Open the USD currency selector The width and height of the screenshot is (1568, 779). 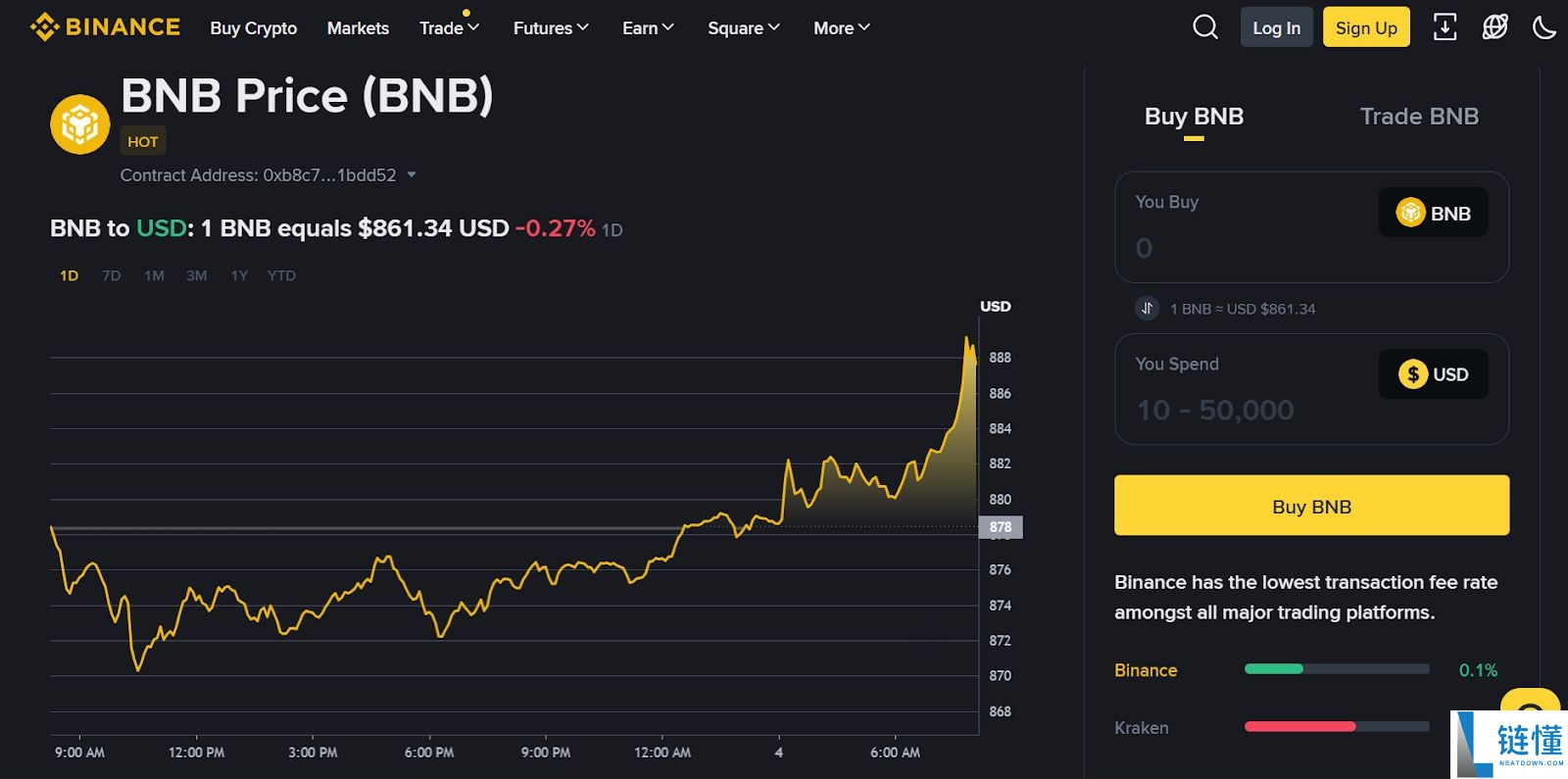point(1434,374)
